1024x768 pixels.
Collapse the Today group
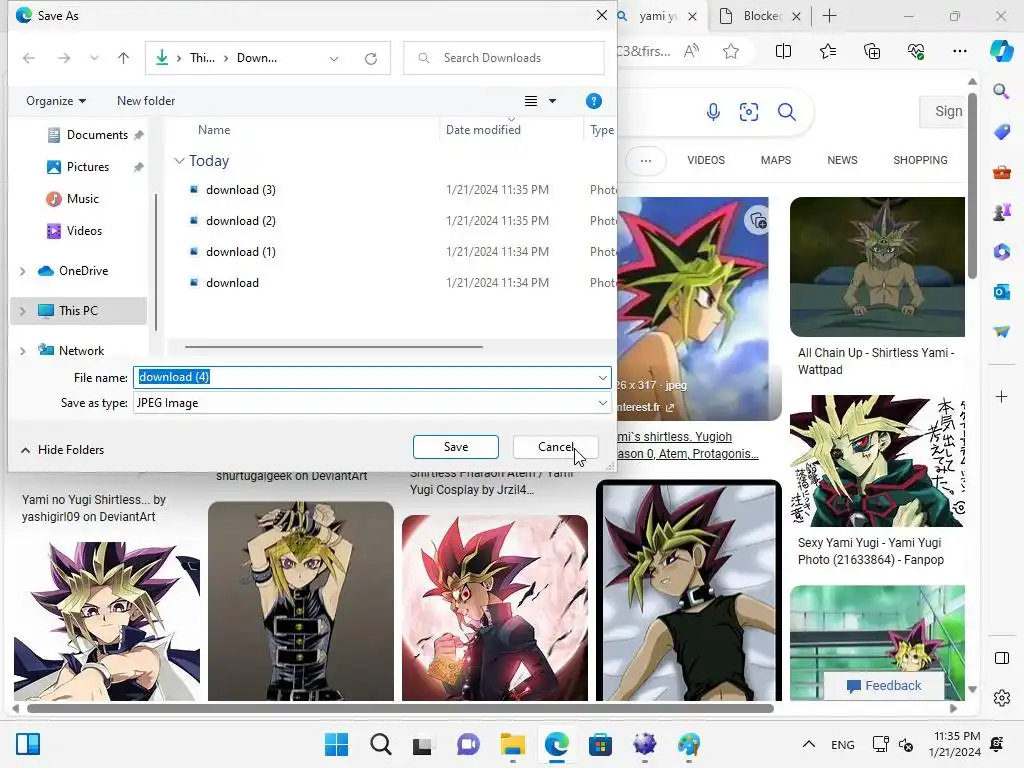coord(179,161)
